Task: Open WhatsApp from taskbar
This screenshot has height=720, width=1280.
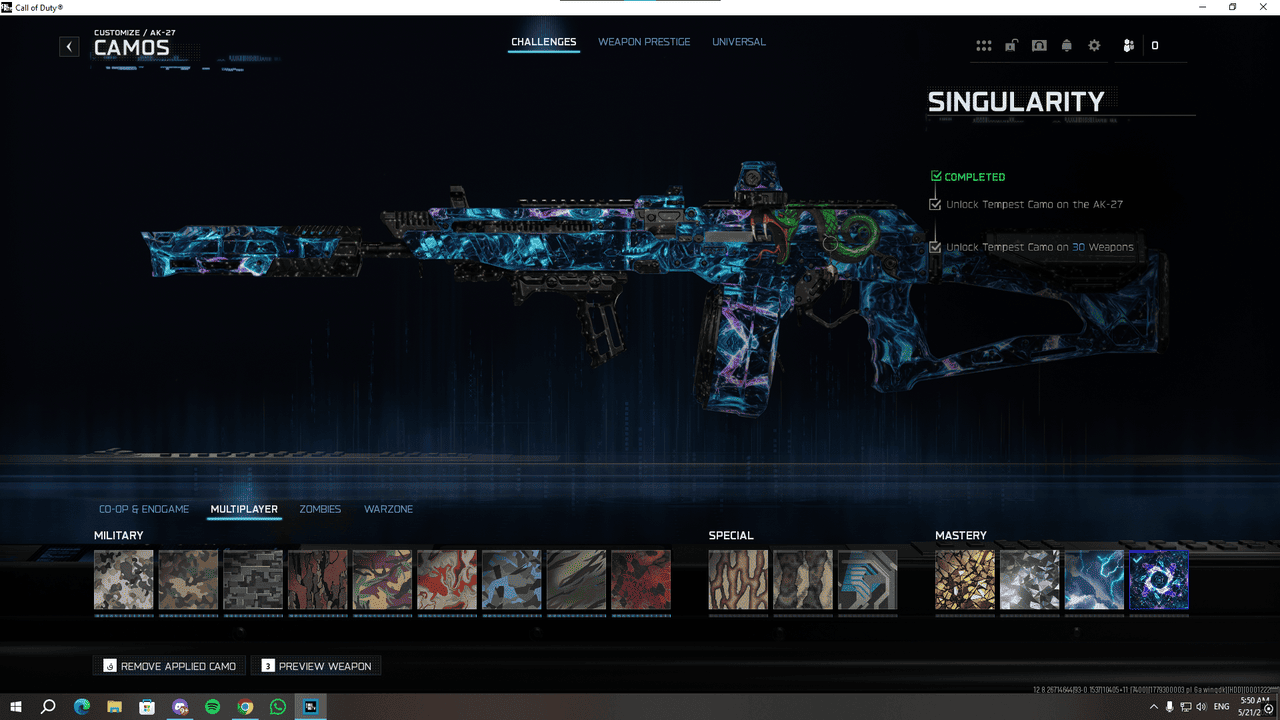Action: click(278, 707)
